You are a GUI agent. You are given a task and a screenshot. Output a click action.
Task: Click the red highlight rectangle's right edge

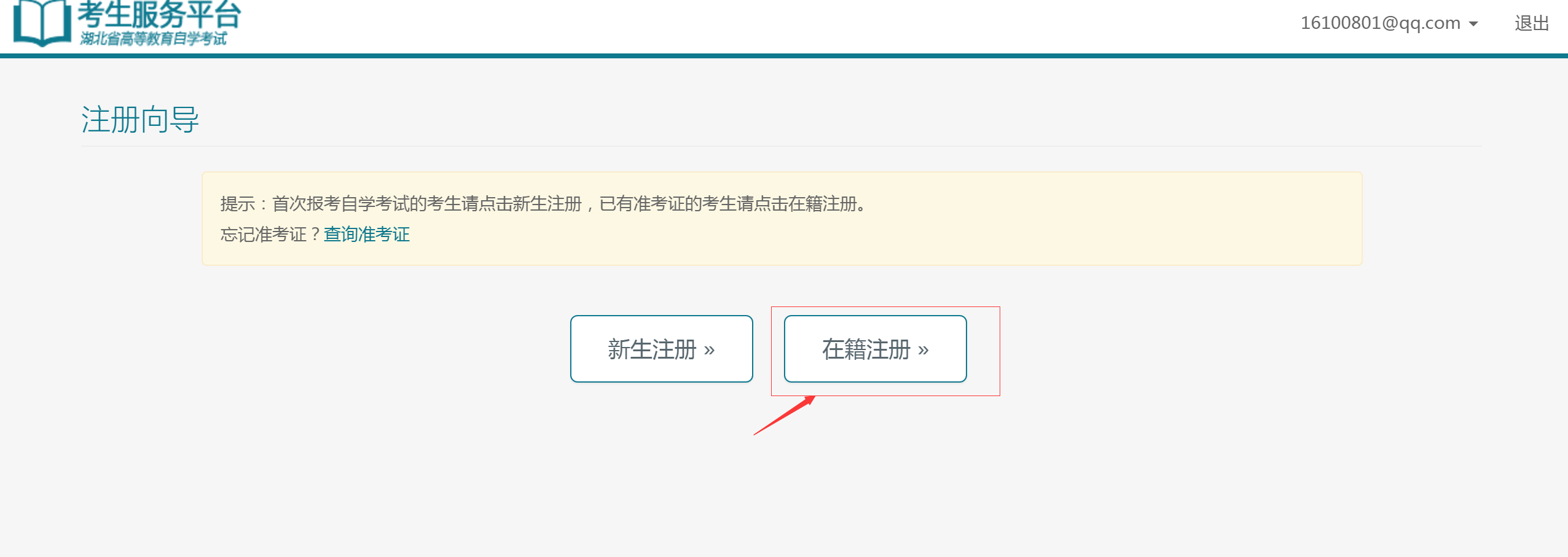coord(1000,351)
